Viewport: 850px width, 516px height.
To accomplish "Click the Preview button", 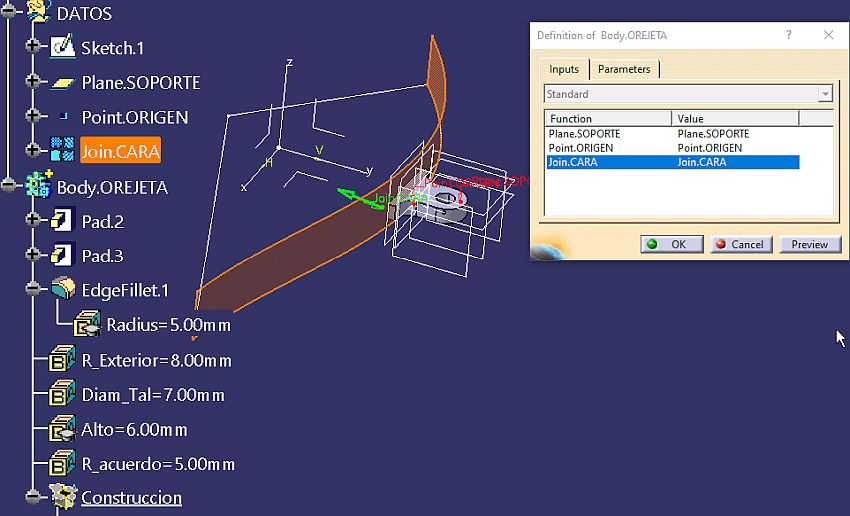I will pos(810,244).
